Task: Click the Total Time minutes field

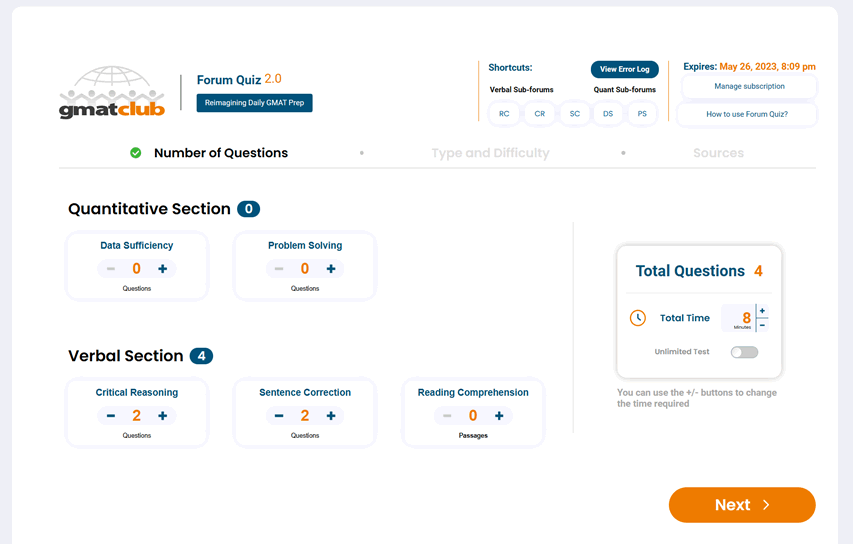Action: coord(741,318)
